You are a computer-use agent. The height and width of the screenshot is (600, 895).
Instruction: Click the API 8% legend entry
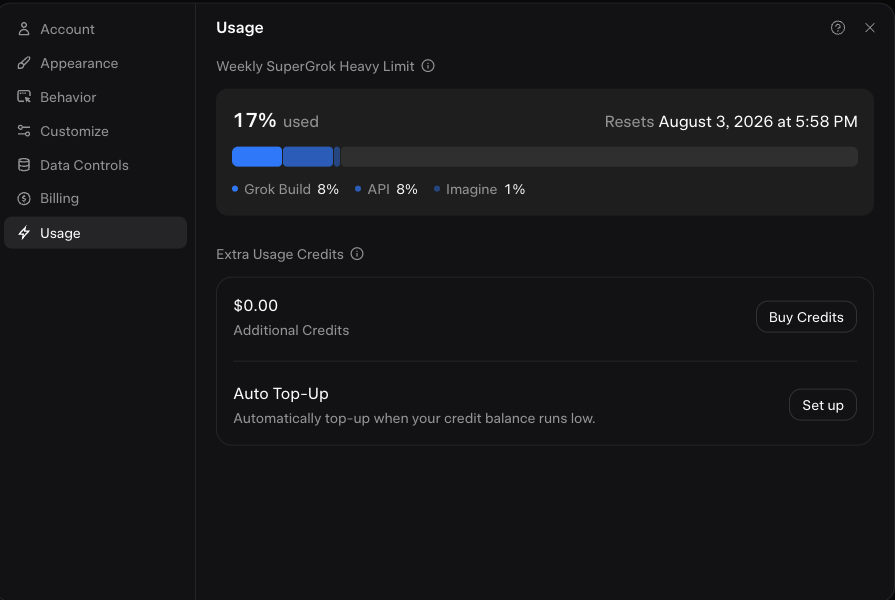point(386,190)
